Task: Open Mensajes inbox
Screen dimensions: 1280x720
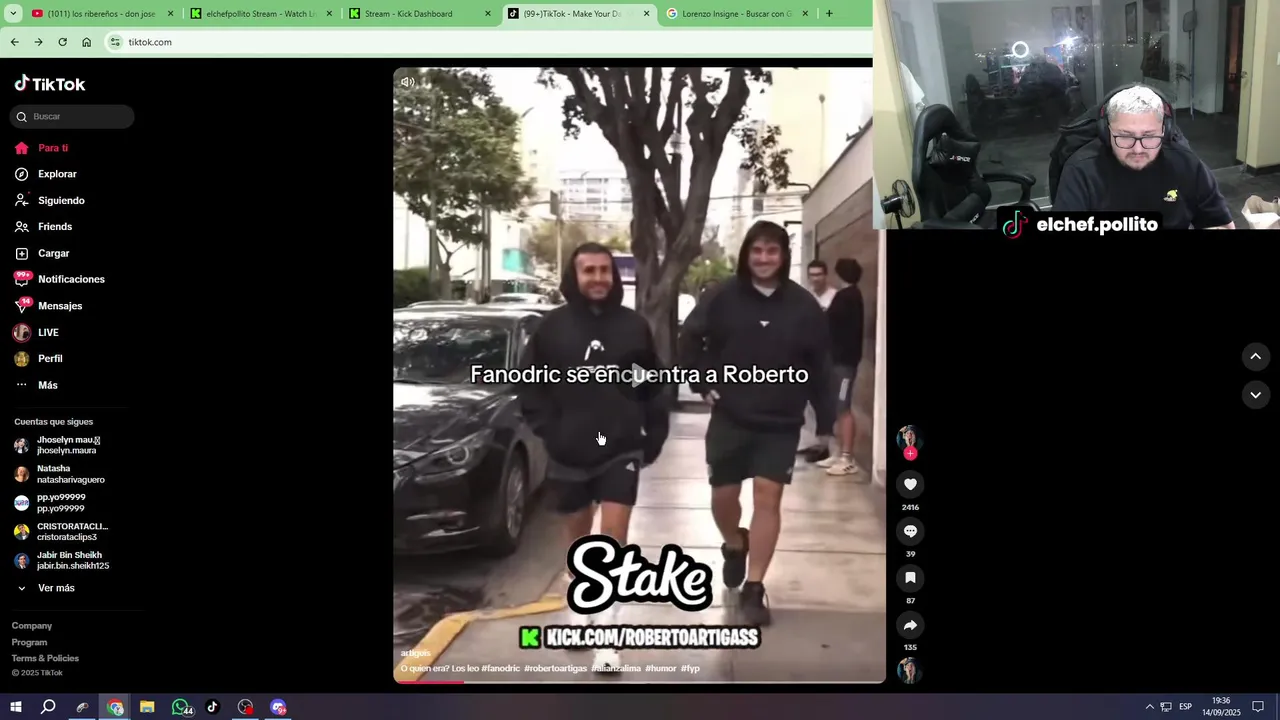Action: click(49, 306)
